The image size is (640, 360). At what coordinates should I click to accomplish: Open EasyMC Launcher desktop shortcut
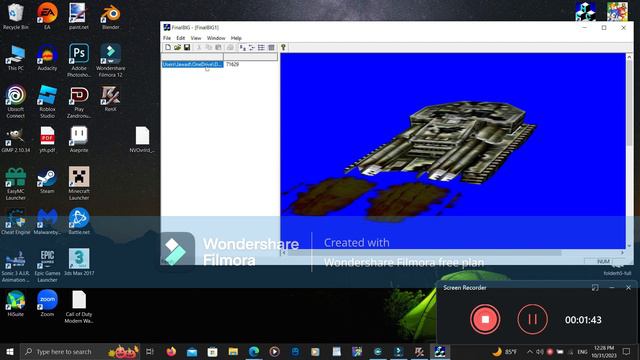(x=16, y=184)
